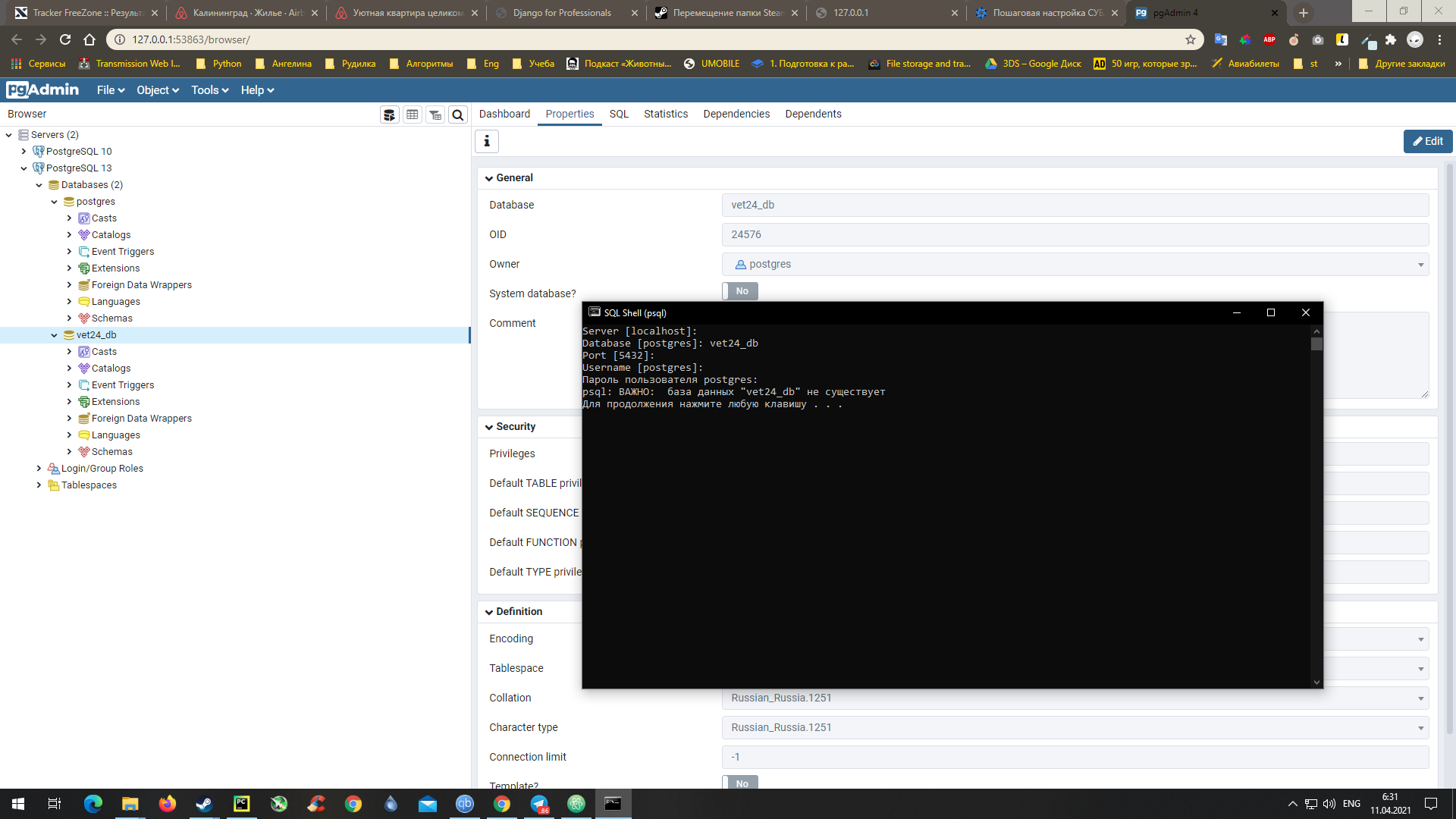Switch to the Dependencies tab
Image resolution: width=1456 pixels, height=819 pixels.
pyautogui.click(x=736, y=114)
